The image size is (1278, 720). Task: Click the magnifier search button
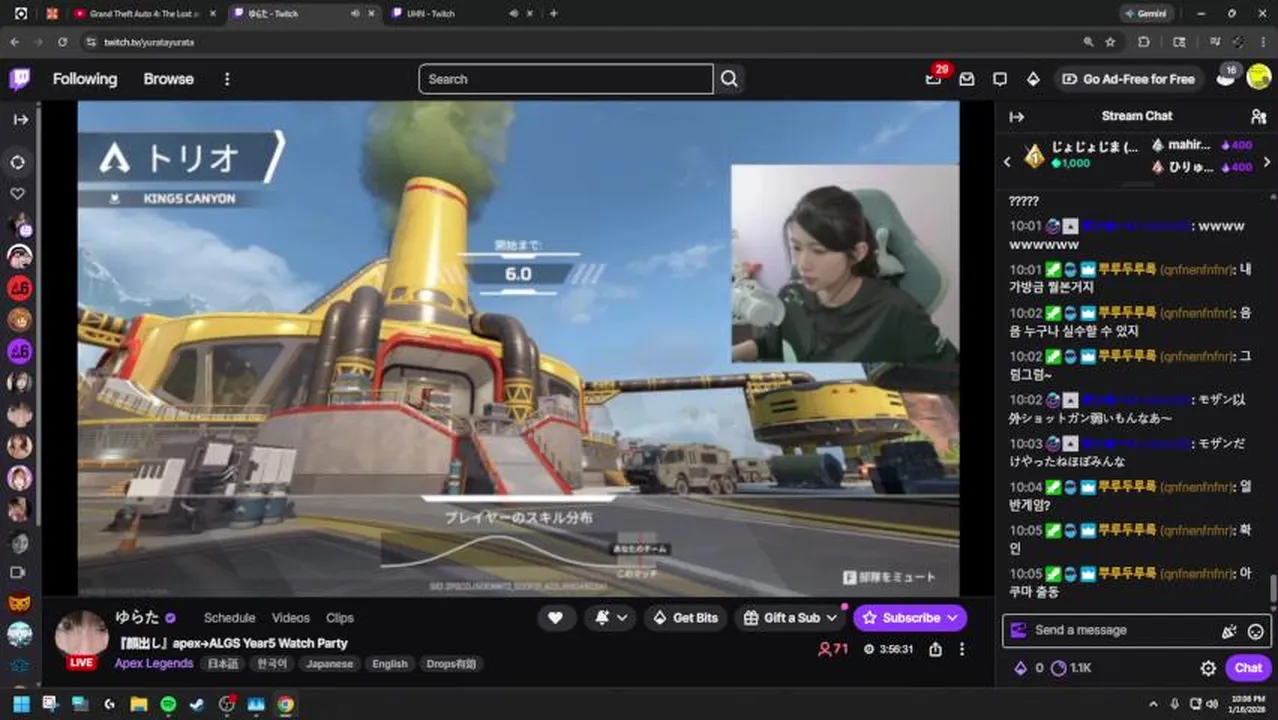[729, 79]
